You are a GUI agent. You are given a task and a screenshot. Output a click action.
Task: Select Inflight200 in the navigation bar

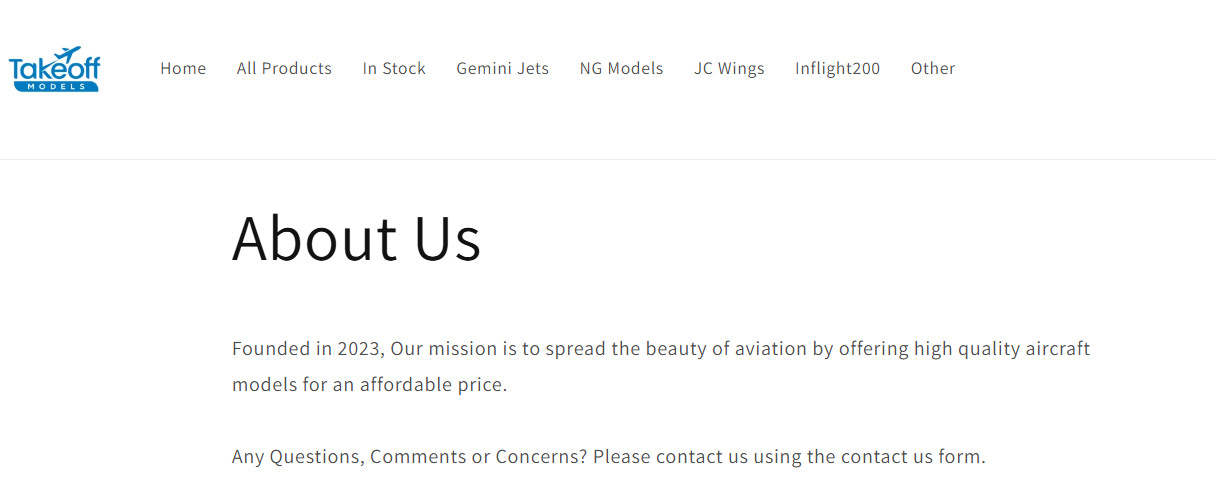(838, 68)
